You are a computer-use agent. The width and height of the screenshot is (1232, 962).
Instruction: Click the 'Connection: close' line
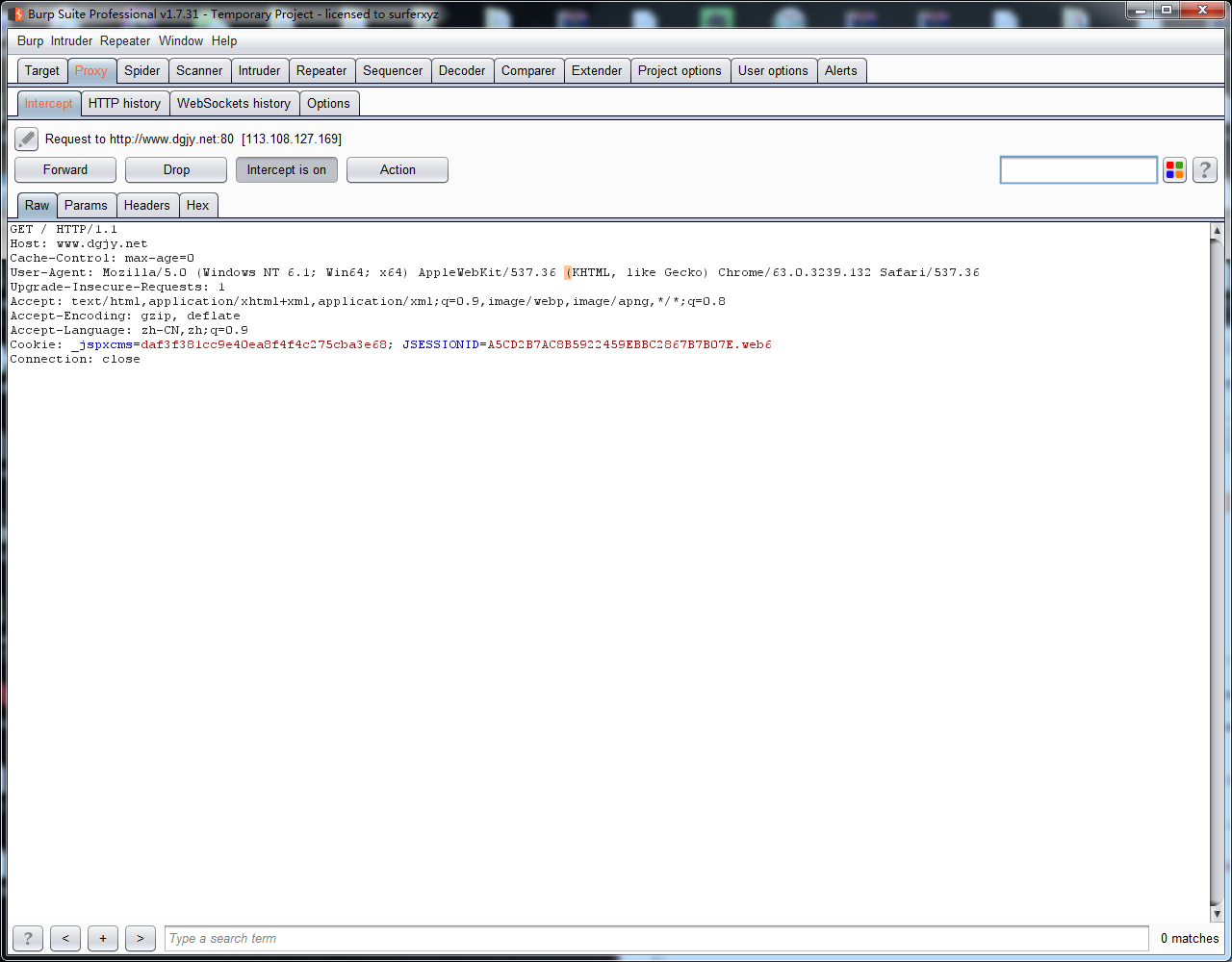[75, 359]
